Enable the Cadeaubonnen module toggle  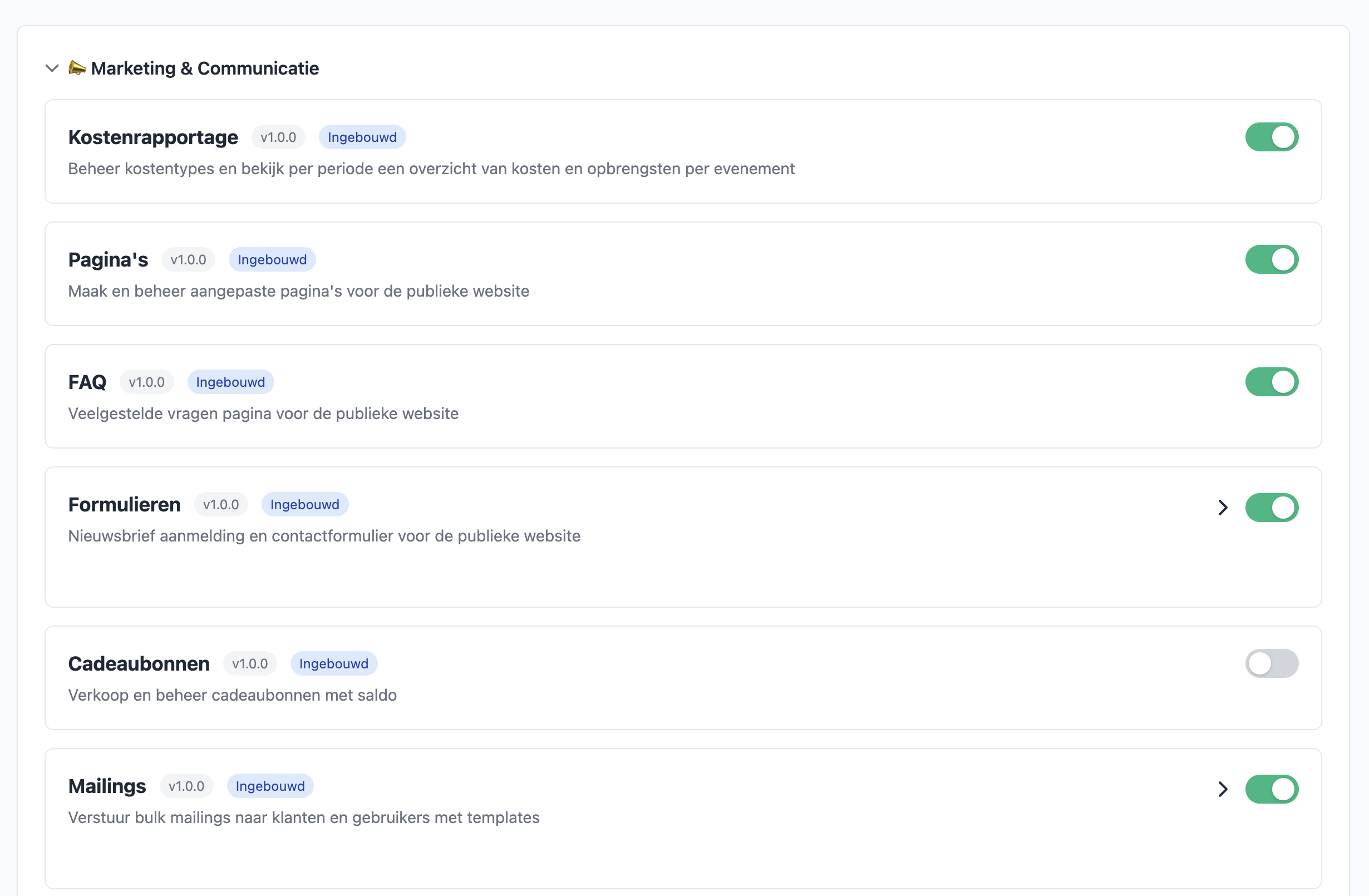point(1271,664)
